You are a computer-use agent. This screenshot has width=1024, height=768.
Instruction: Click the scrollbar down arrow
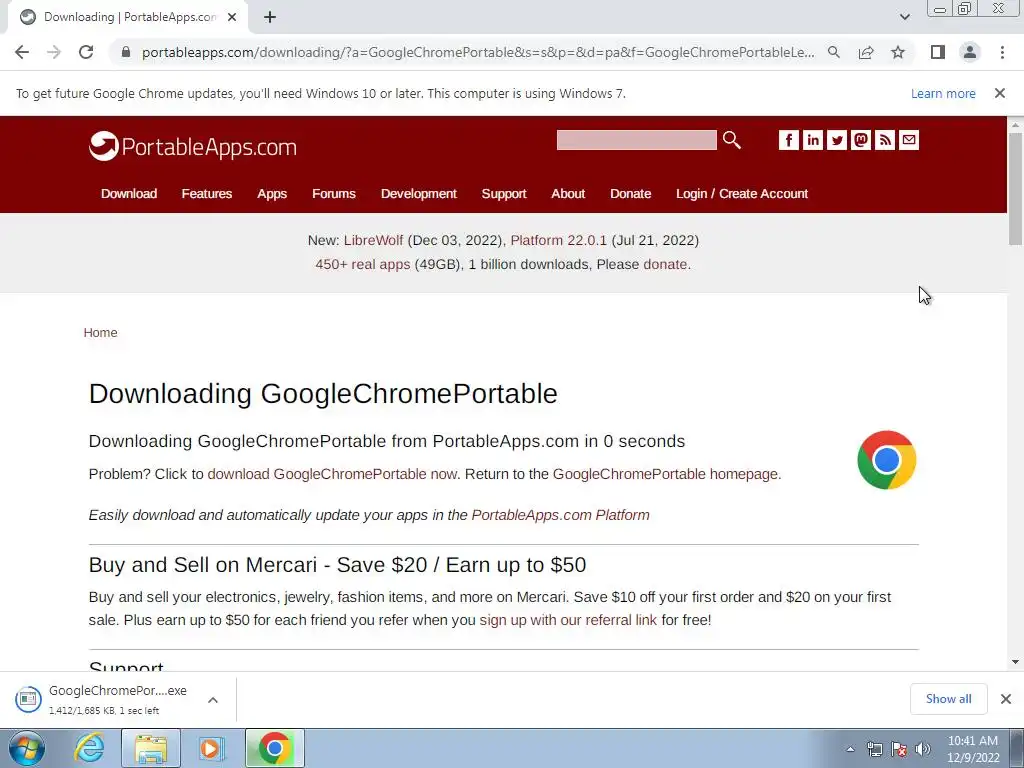tap(1015, 662)
